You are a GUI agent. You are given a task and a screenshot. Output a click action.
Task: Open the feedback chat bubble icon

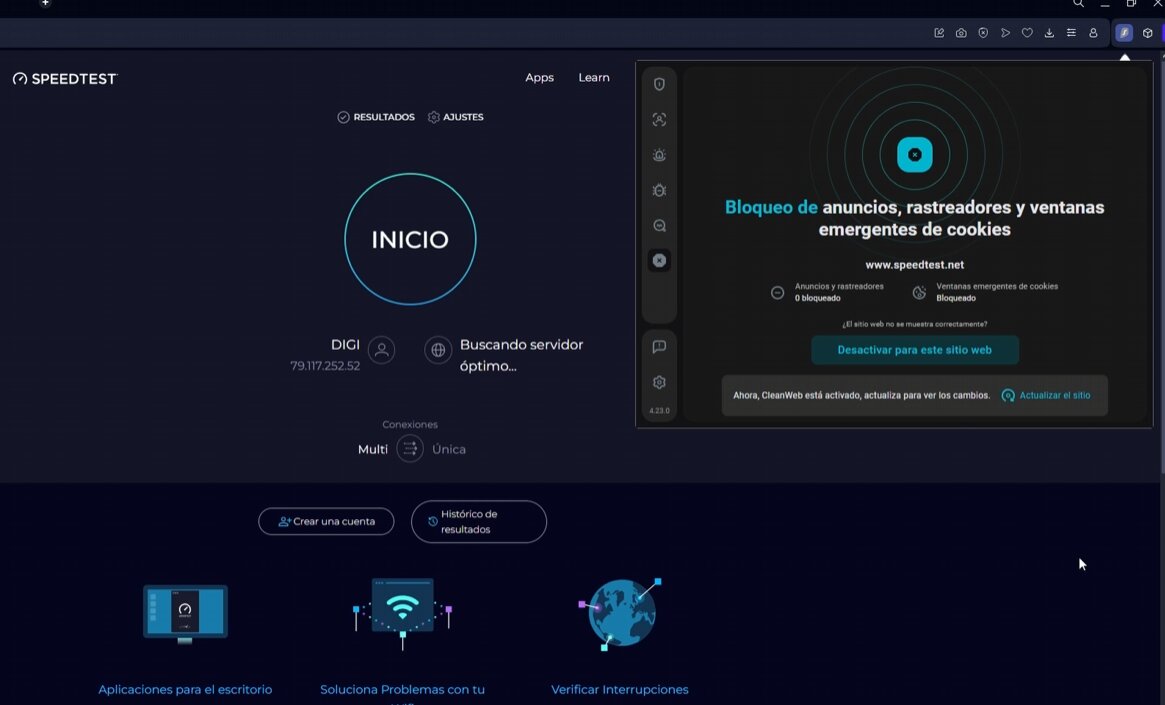pos(659,347)
